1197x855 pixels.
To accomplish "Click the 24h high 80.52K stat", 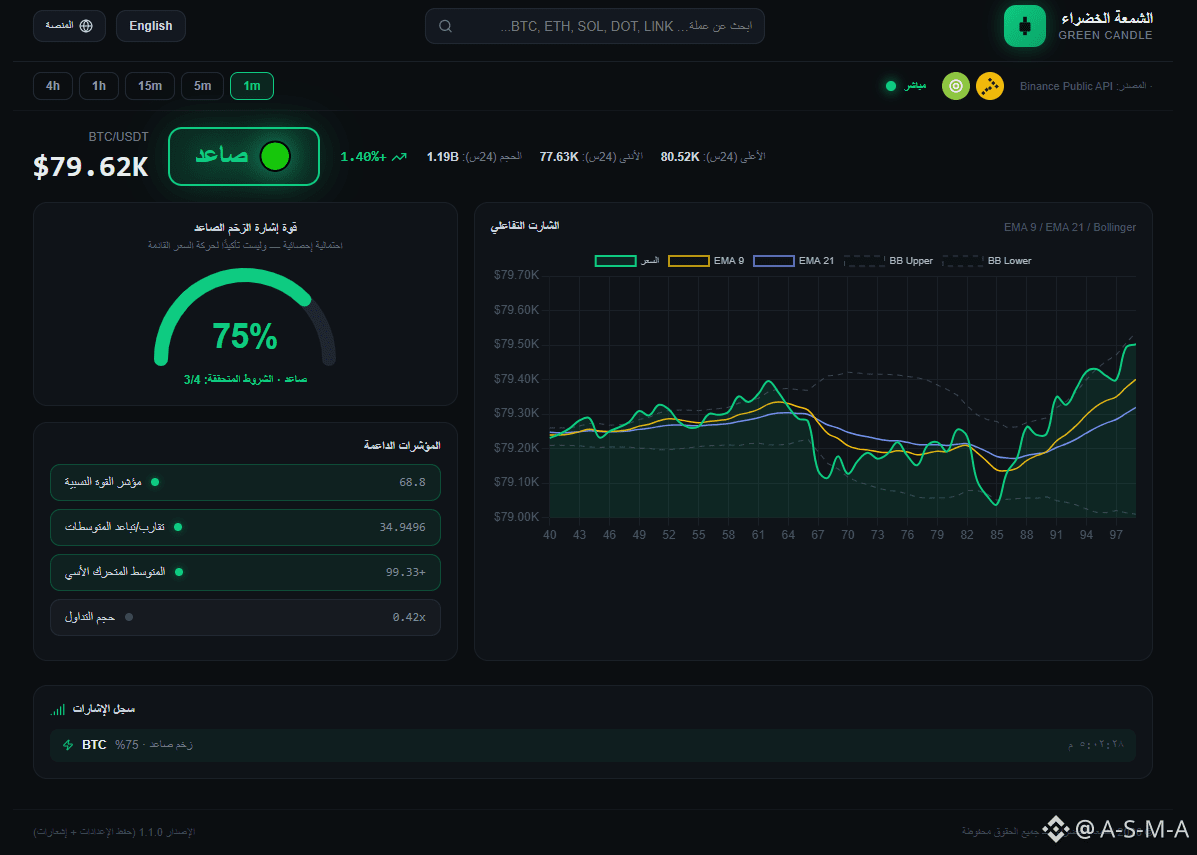I will 713,156.
